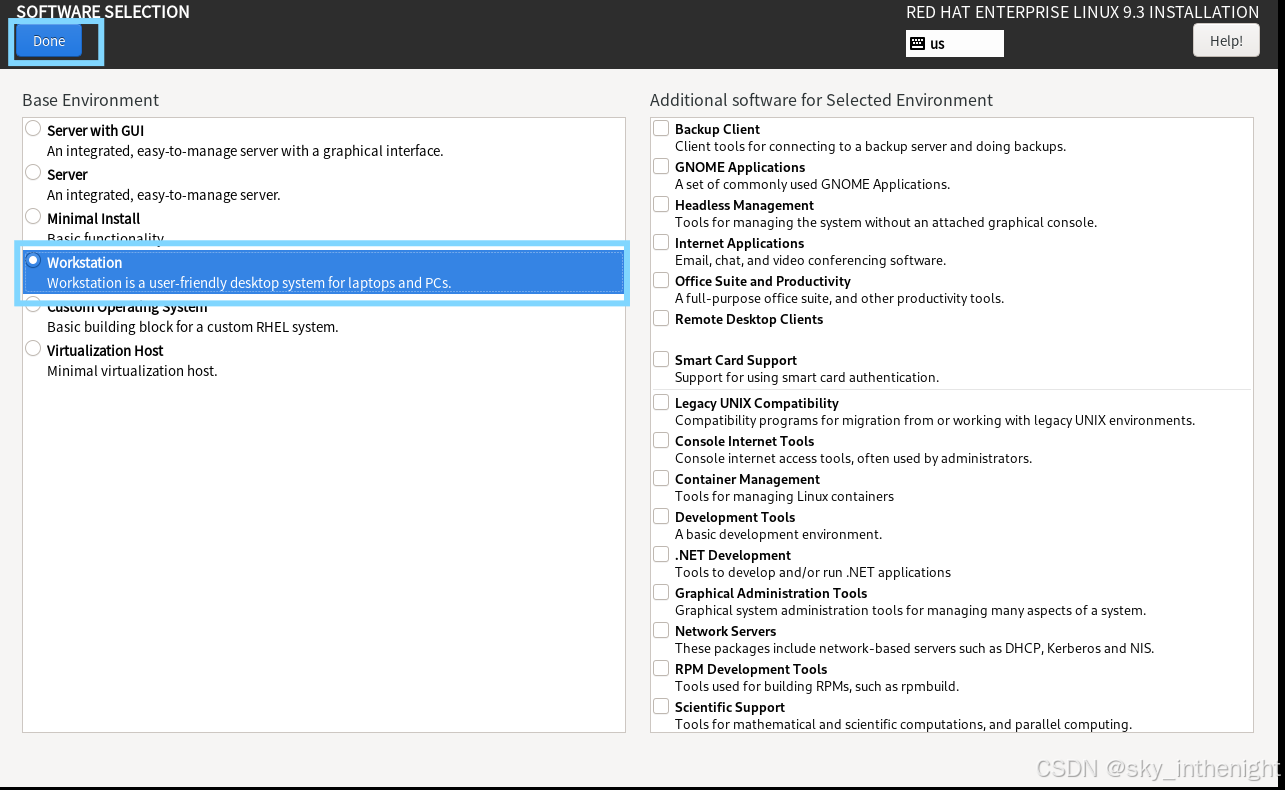Check the GNOME Applications checkbox
Image resolution: width=1285 pixels, height=790 pixels.
coord(661,166)
